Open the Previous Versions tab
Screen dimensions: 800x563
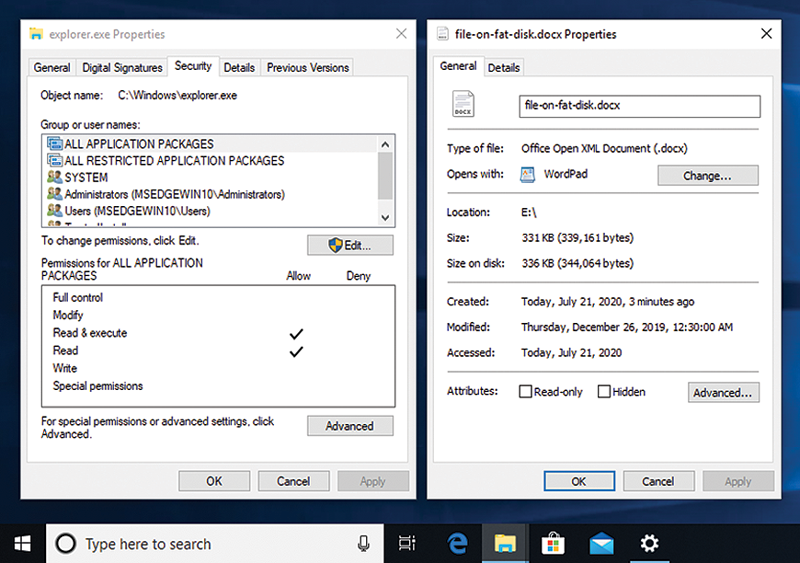[x=308, y=67]
